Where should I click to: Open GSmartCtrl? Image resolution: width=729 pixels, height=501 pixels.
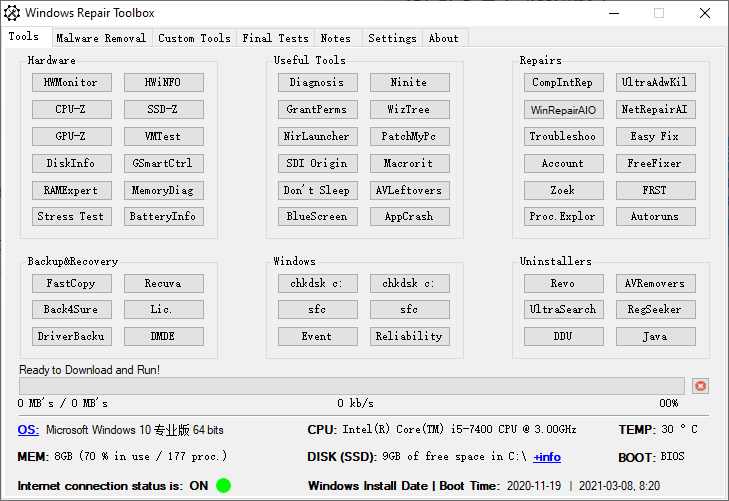point(164,163)
